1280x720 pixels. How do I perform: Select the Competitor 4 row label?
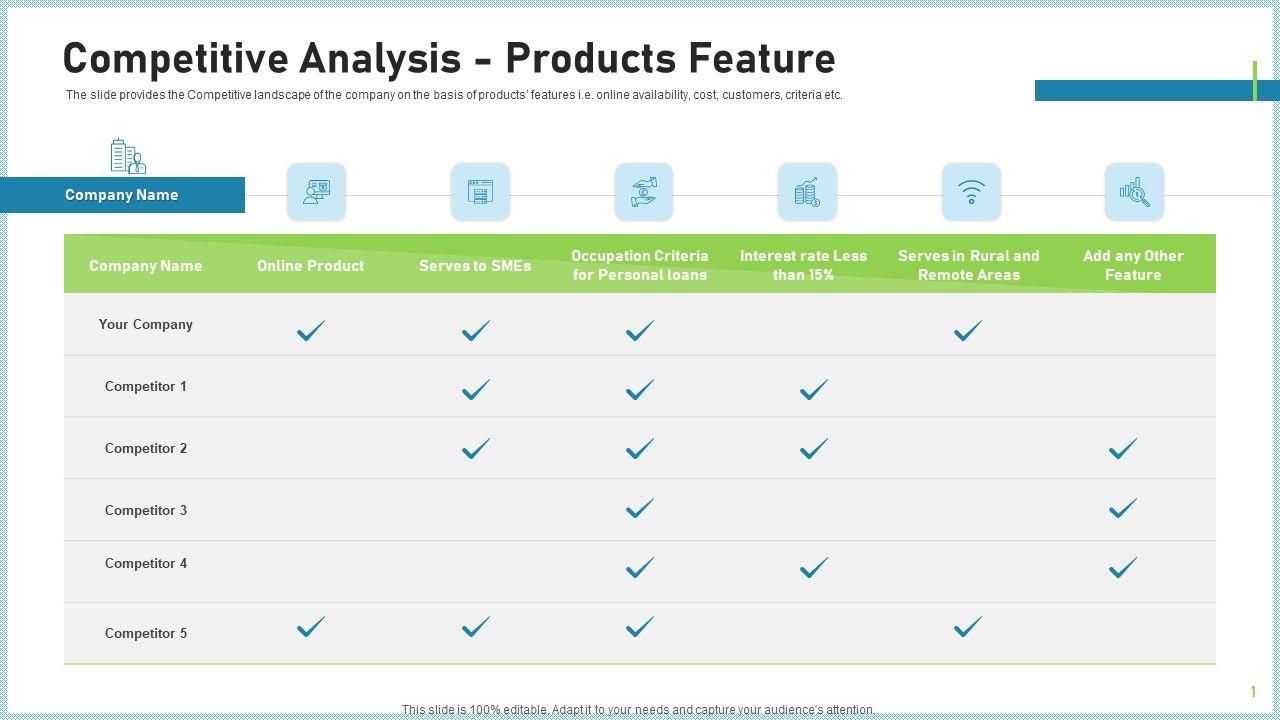(146, 563)
